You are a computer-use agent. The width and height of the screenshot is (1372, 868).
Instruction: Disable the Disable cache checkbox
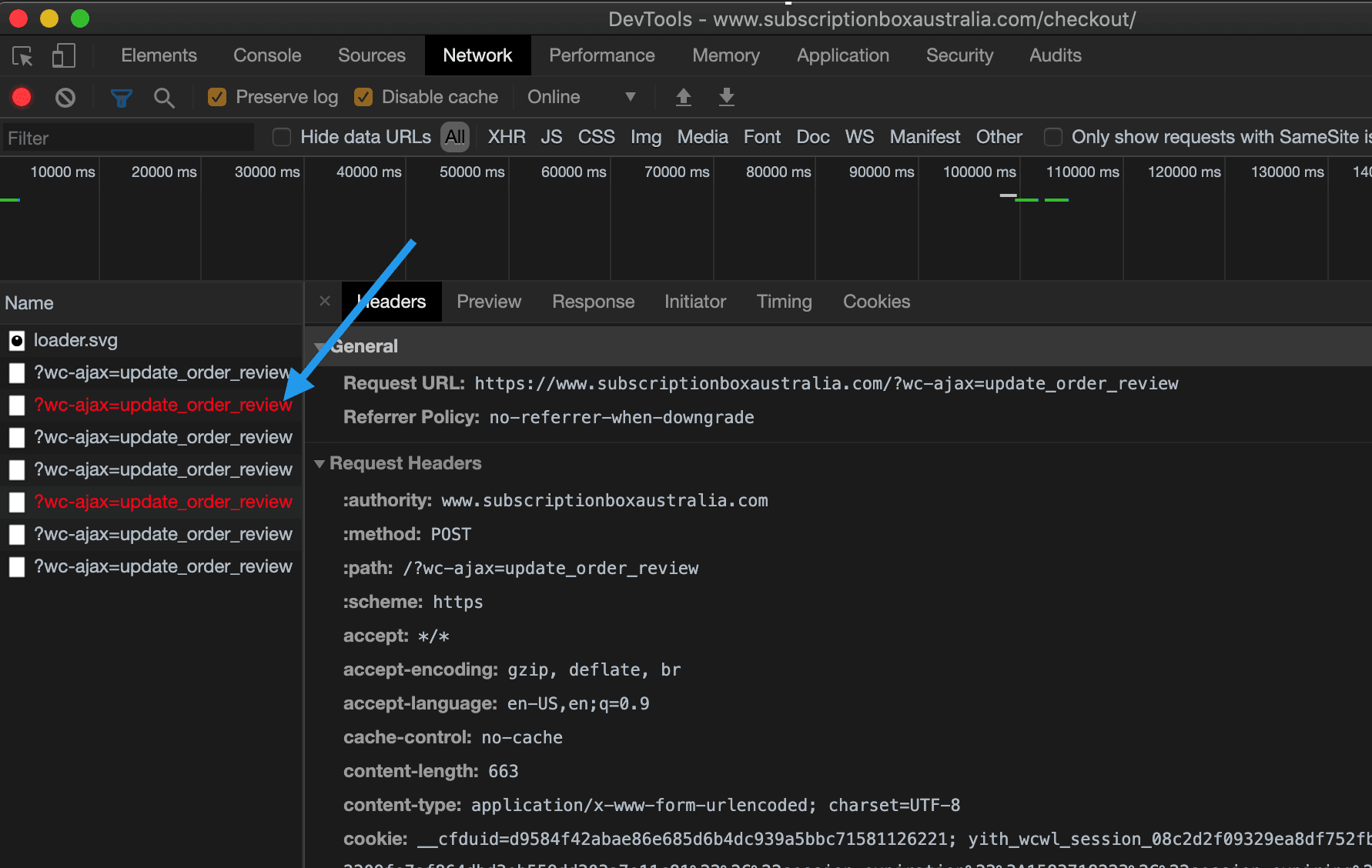363,97
